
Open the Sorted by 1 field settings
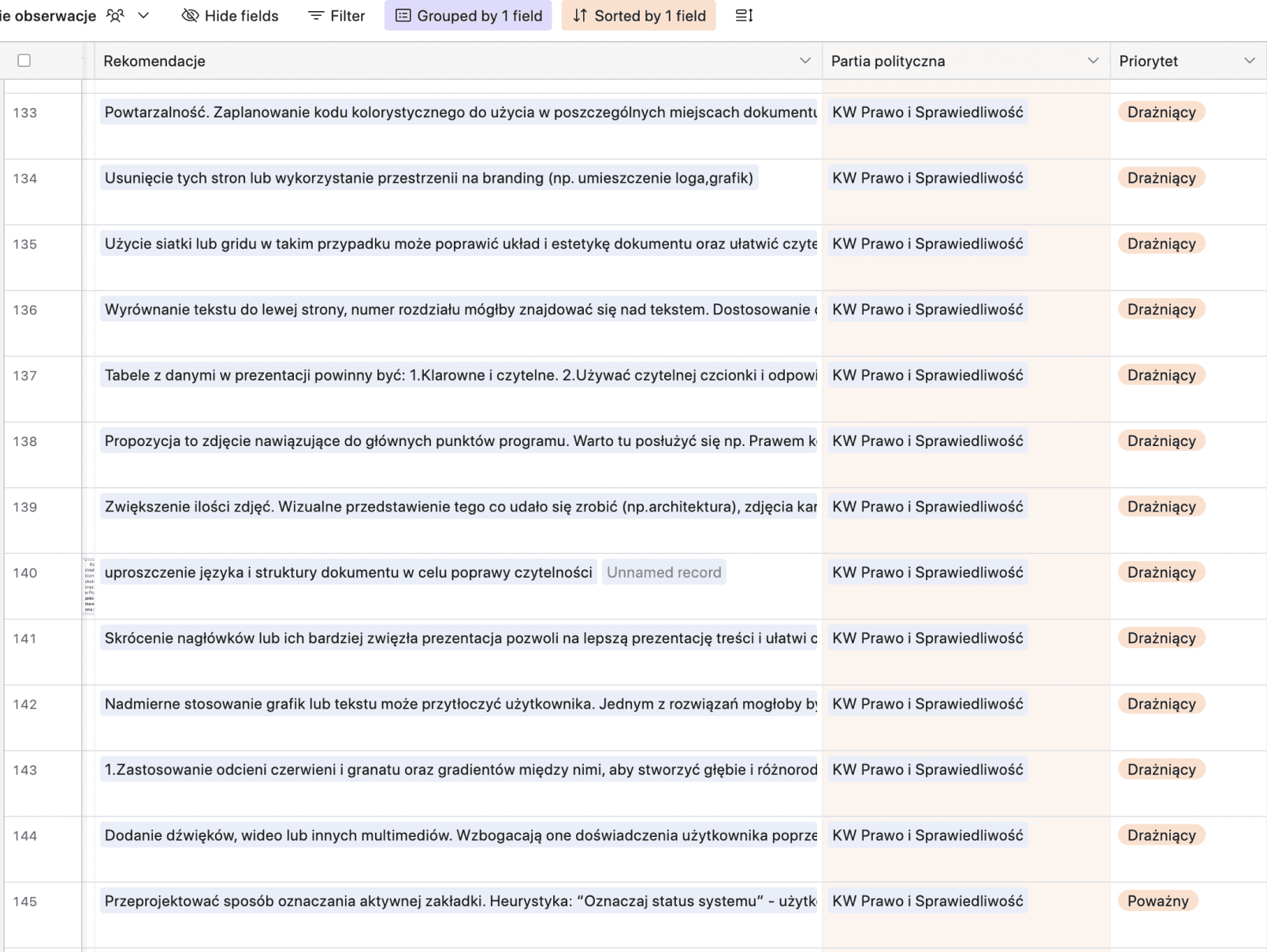pyautogui.click(x=638, y=16)
